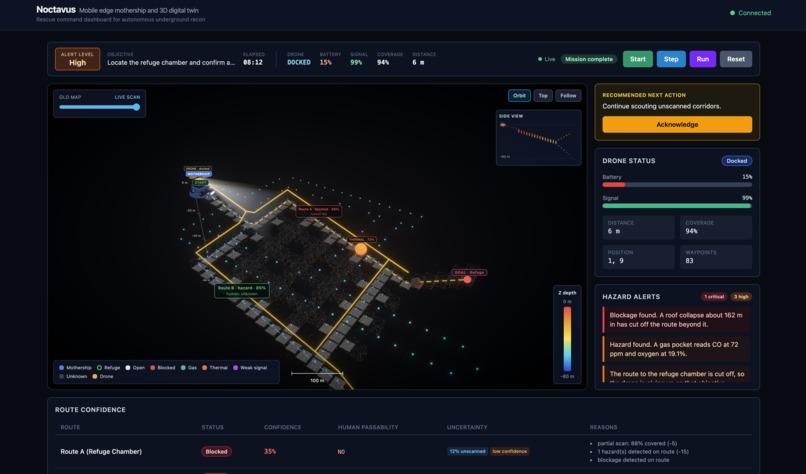Viewport: 806px width, 474px height.
Task: Click the Gas legend dot
Action: tap(184, 368)
